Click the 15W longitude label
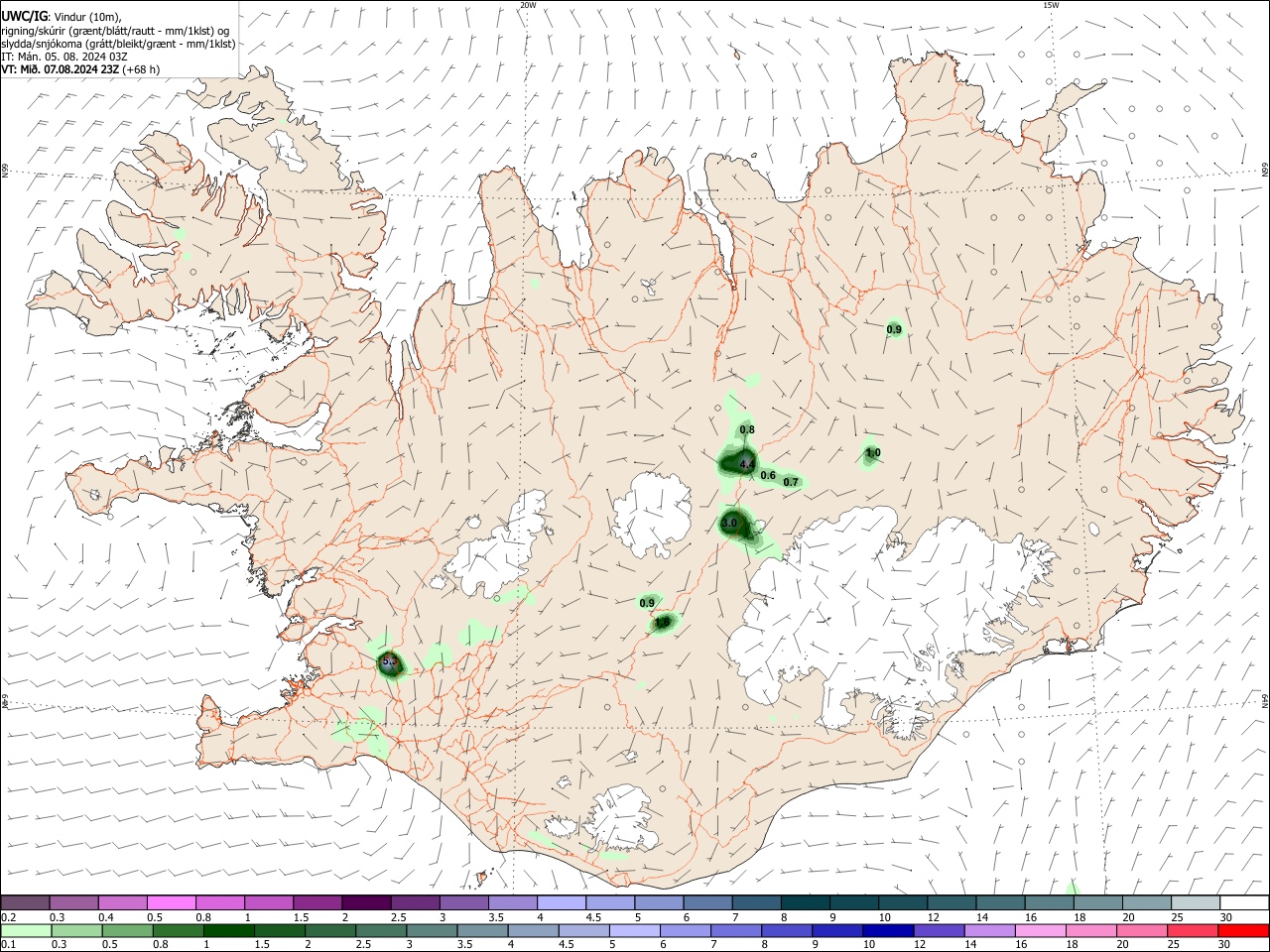 tap(1051, 5)
